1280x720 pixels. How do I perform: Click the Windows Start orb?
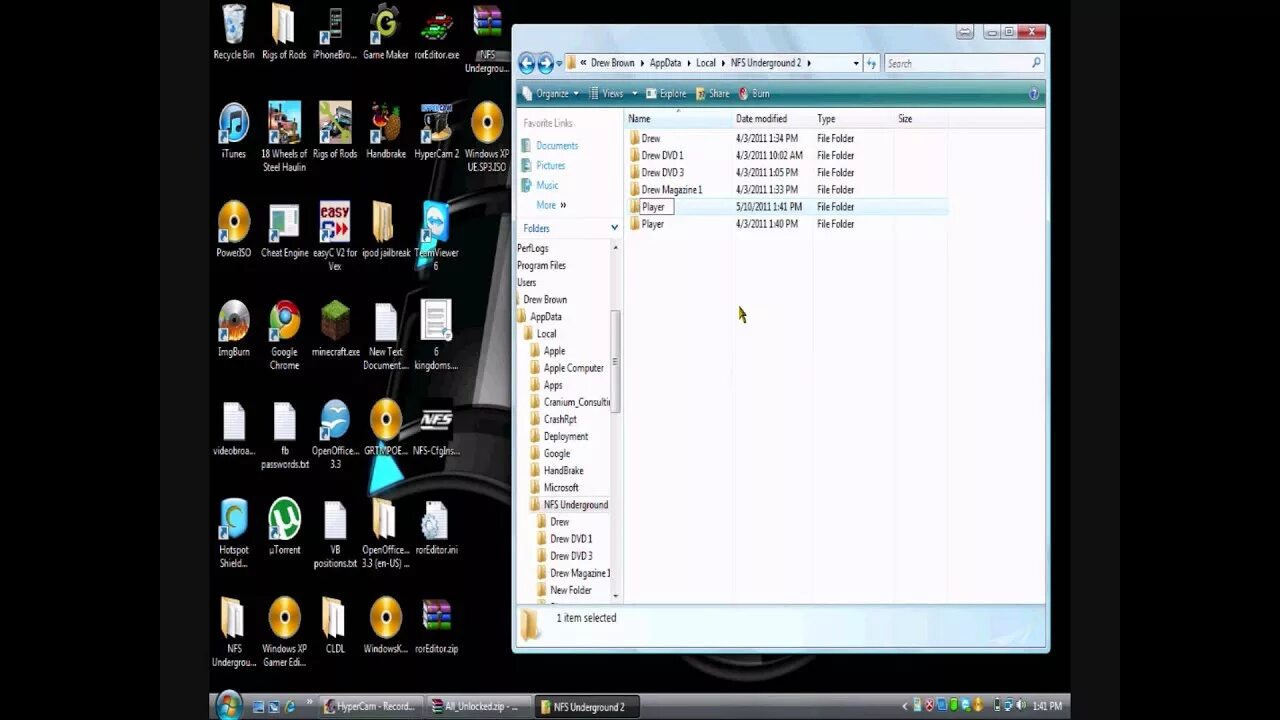(x=229, y=705)
